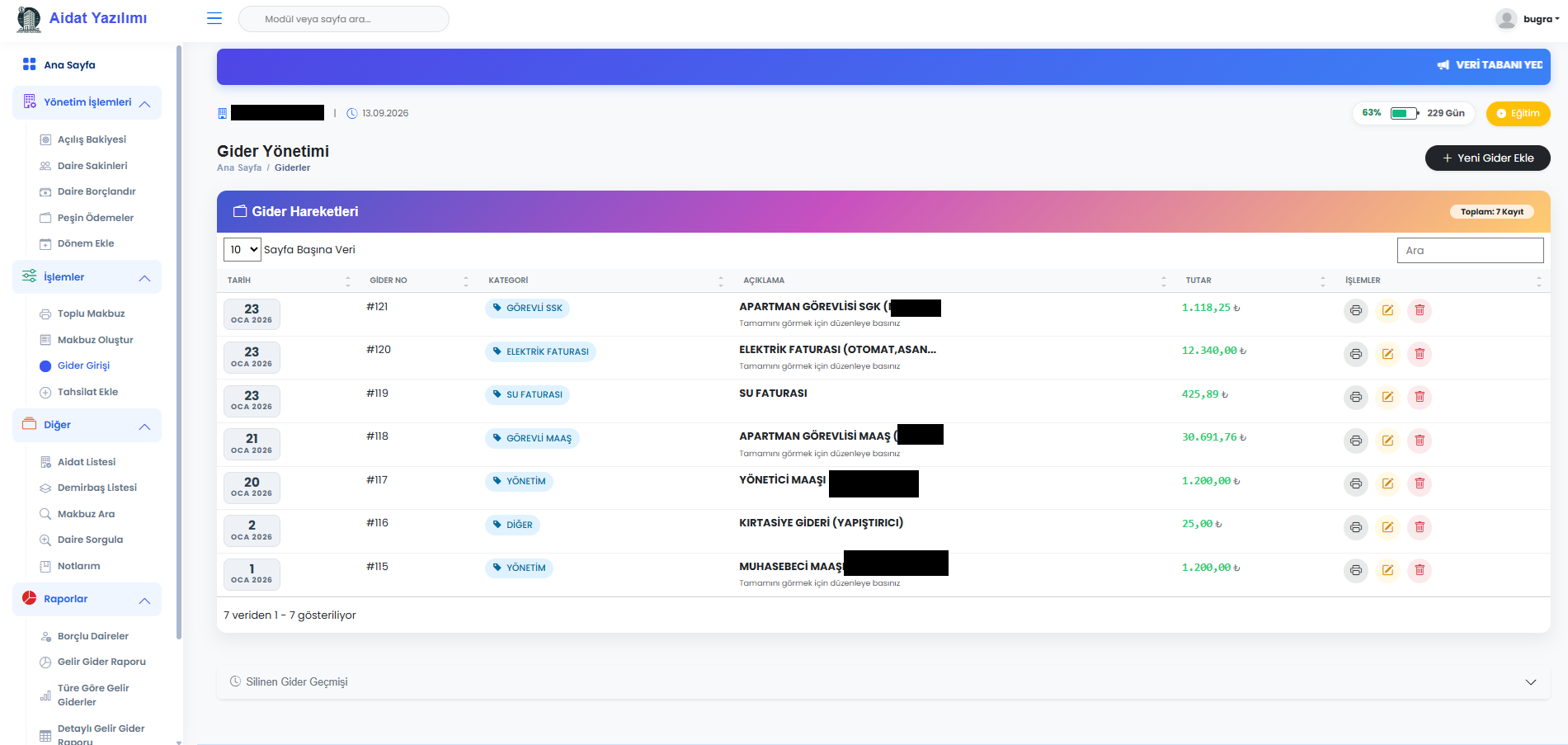The width and height of the screenshot is (1568, 745).
Task: Edit the YÖNETİCİ MAAŞI expense #117
Action: 1387,483
